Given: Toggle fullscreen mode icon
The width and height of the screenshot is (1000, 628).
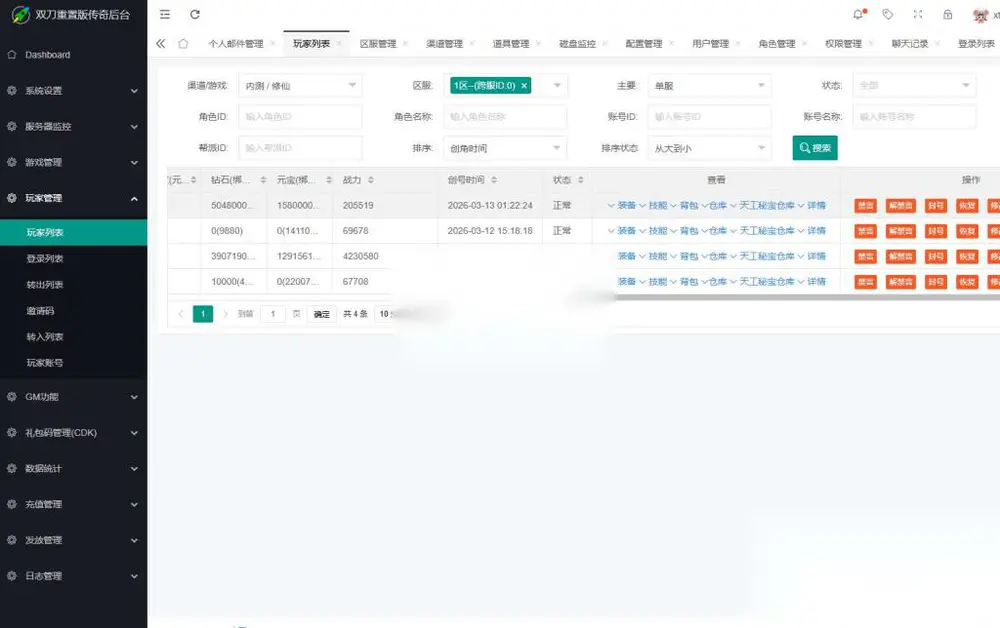Looking at the screenshot, I should 918,14.
